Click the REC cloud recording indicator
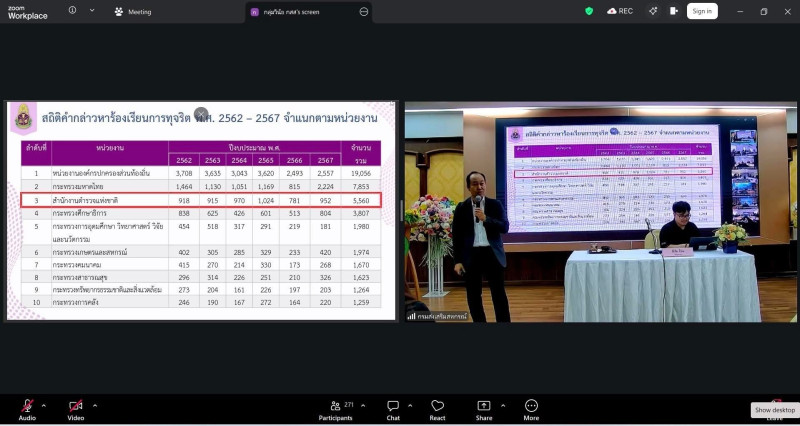Screen dimensions: 800x426 619,11
